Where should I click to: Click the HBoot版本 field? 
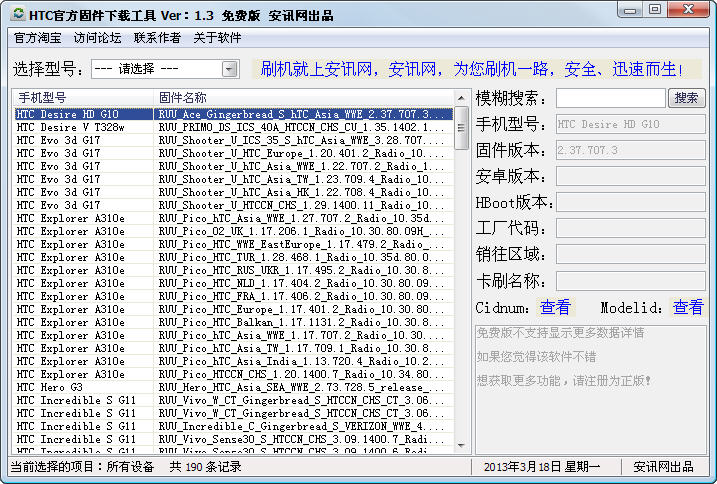coord(631,202)
